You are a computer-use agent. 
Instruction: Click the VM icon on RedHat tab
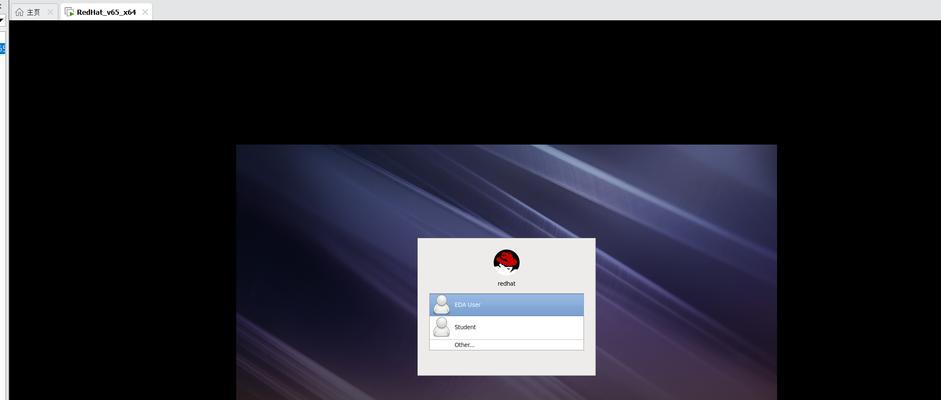click(x=69, y=12)
